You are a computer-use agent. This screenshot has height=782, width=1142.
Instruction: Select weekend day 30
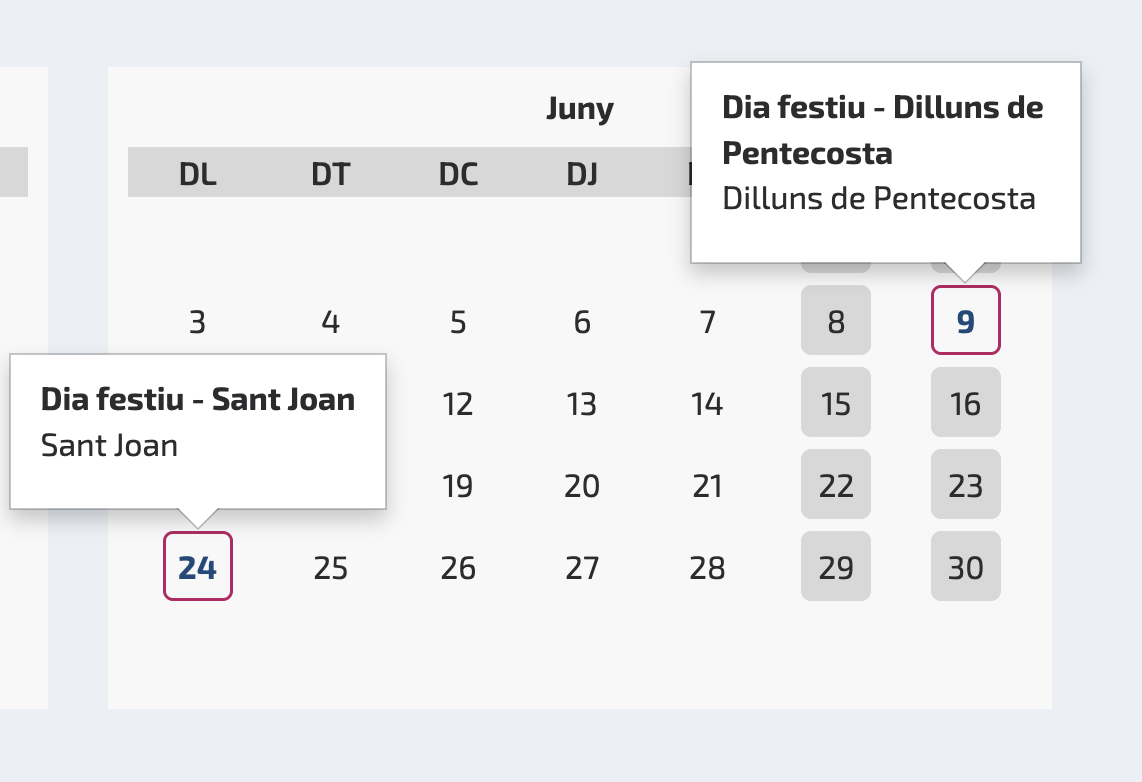tap(965, 567)
